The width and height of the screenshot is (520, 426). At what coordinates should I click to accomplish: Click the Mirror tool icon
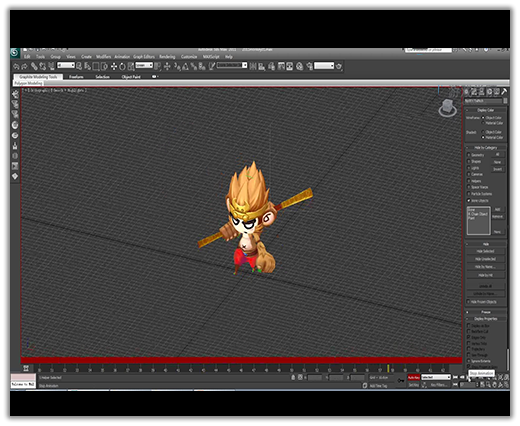(253, 66)
